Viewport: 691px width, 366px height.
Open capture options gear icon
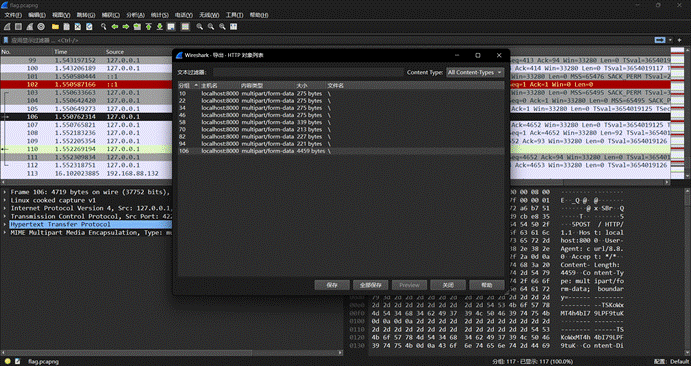pyautogui.click(x=41, y=27)
